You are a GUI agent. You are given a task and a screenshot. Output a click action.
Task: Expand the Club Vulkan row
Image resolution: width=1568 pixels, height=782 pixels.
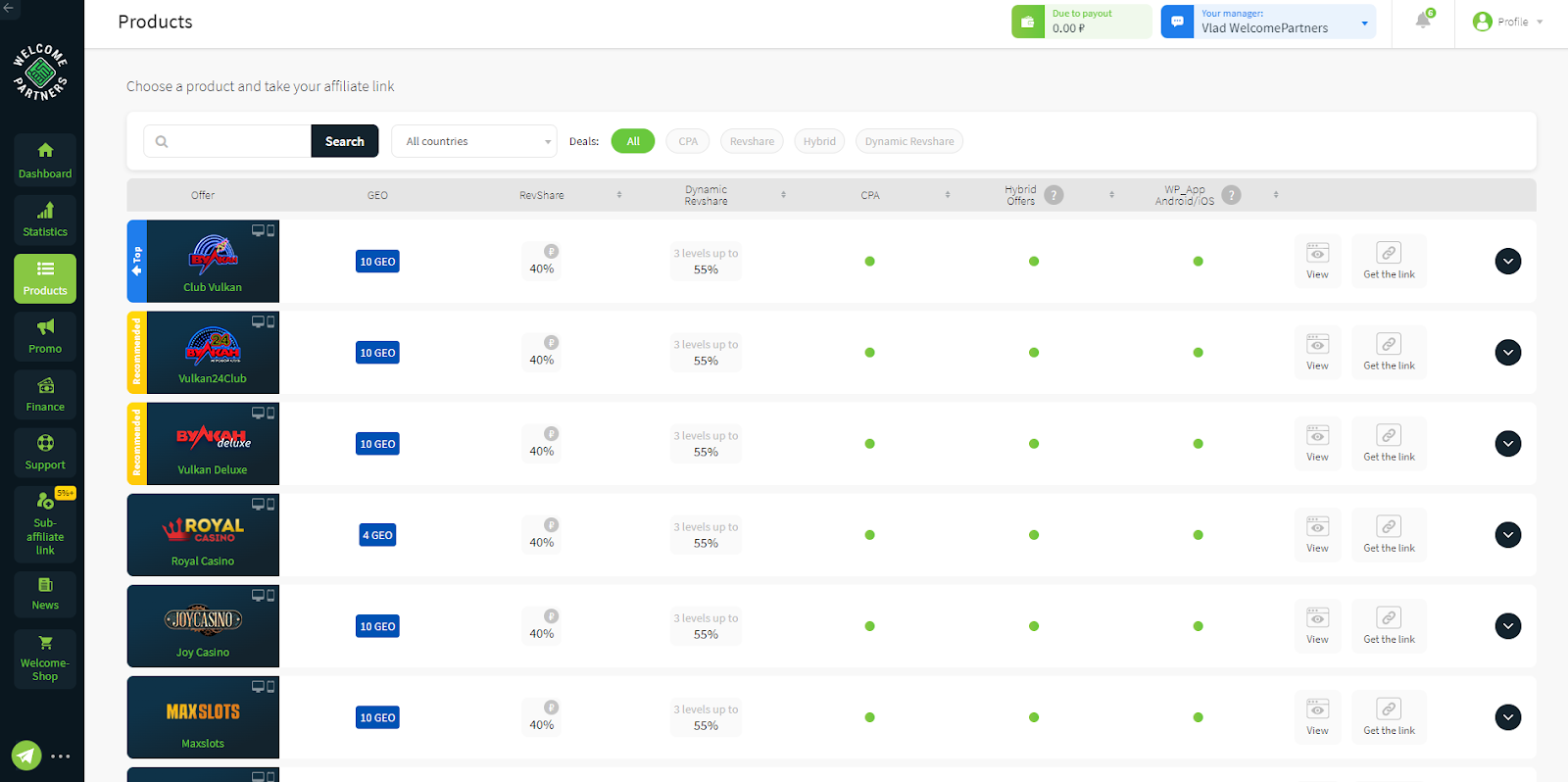(1508, 262)
